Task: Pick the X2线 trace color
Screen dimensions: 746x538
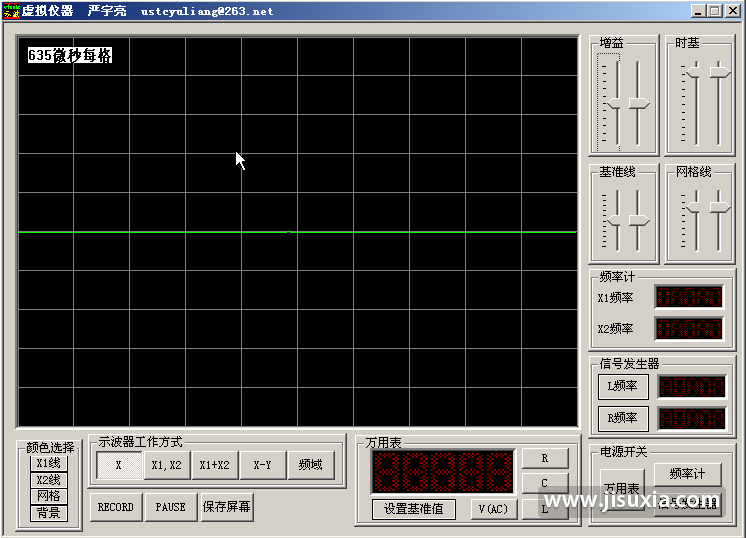Action: pyautogui.click(x=48, y=480)
